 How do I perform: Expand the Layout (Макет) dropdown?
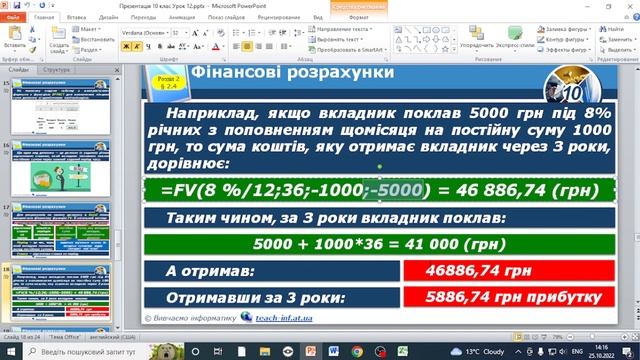(86, 29)
